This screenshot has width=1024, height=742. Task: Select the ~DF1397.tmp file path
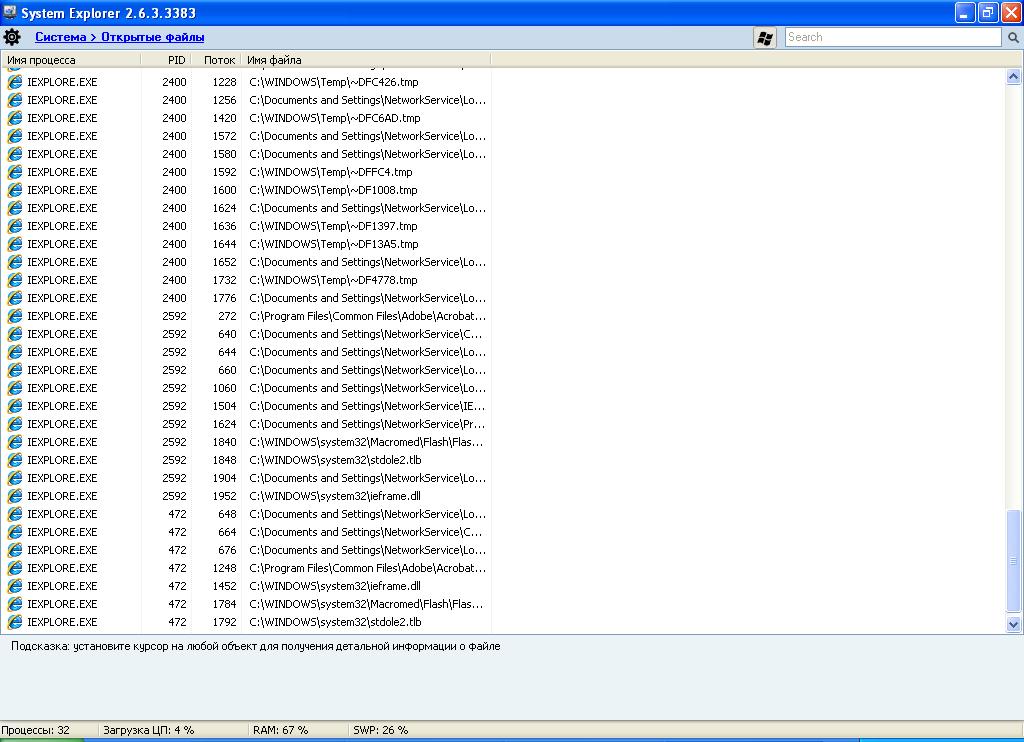point(333,226)
